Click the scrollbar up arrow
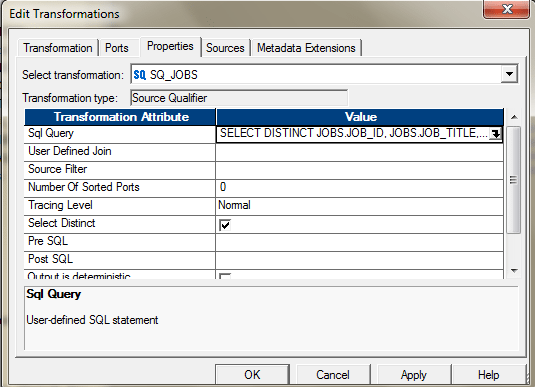535x387 pixels. coord(514,117)
